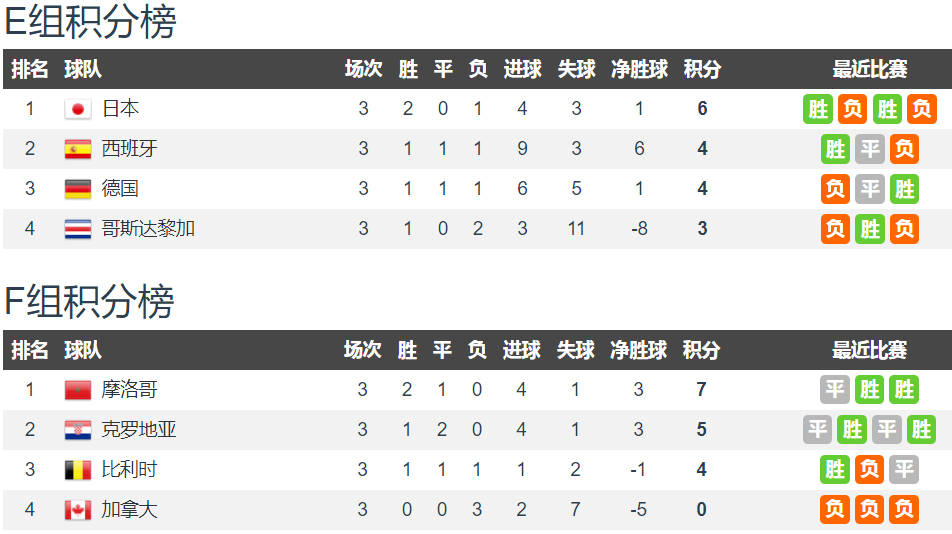Screen dimensions: 952x534
Task: Click the Germany flag icon
Action: pos(78,189)
